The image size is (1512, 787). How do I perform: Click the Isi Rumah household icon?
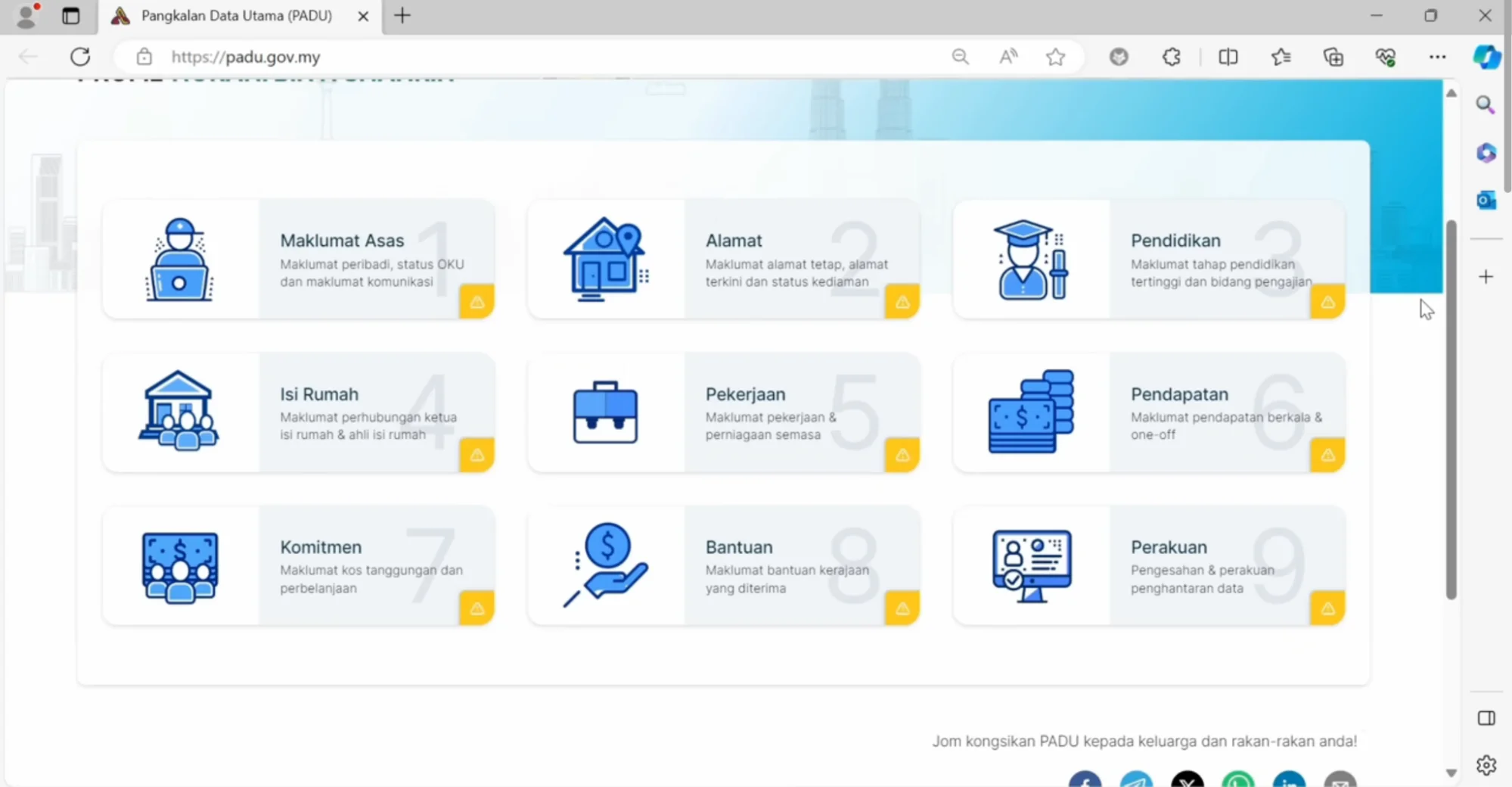pyautogui.click(x=179, y=412)
